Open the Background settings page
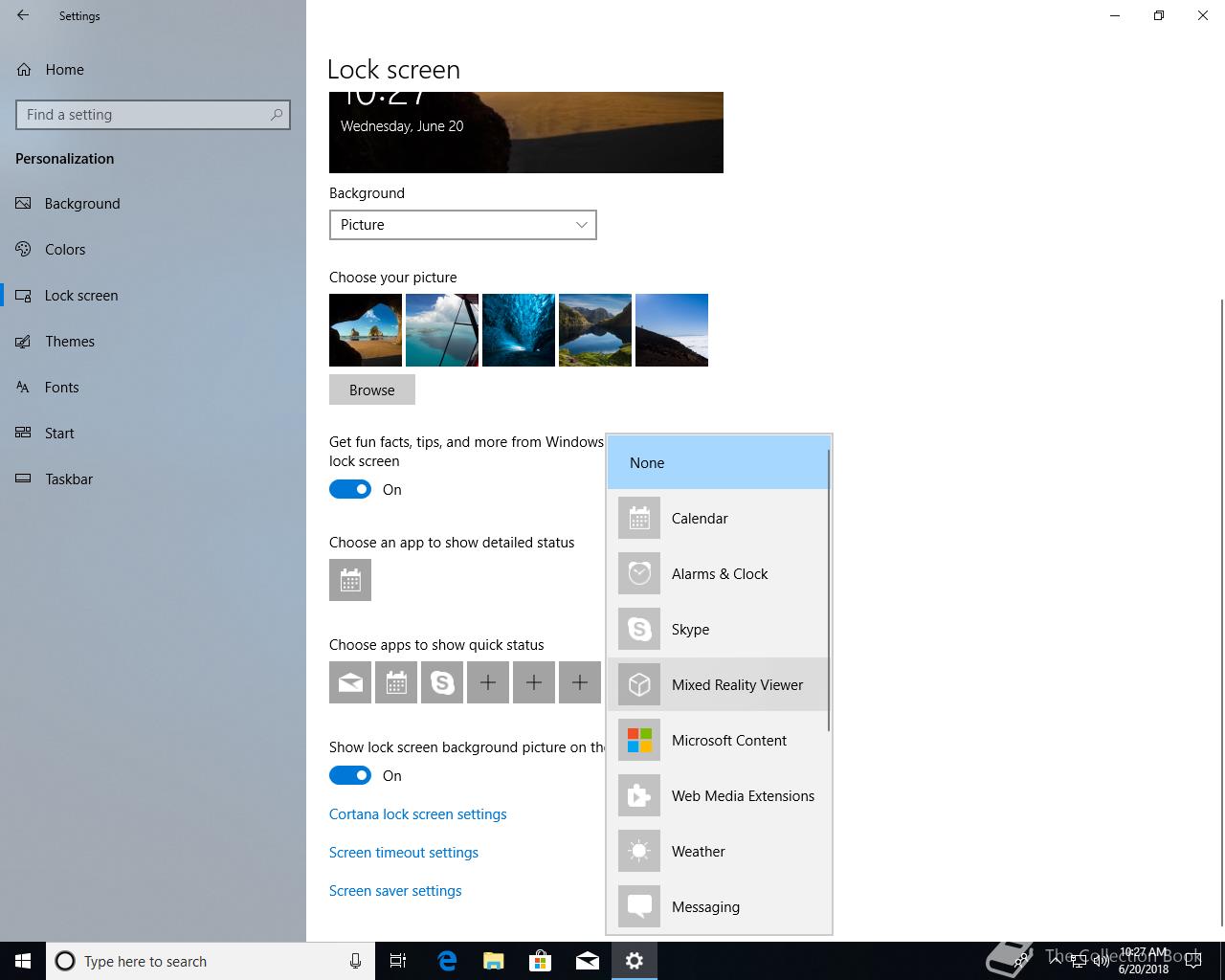The image size is (1225, 980). coord(153,204)
